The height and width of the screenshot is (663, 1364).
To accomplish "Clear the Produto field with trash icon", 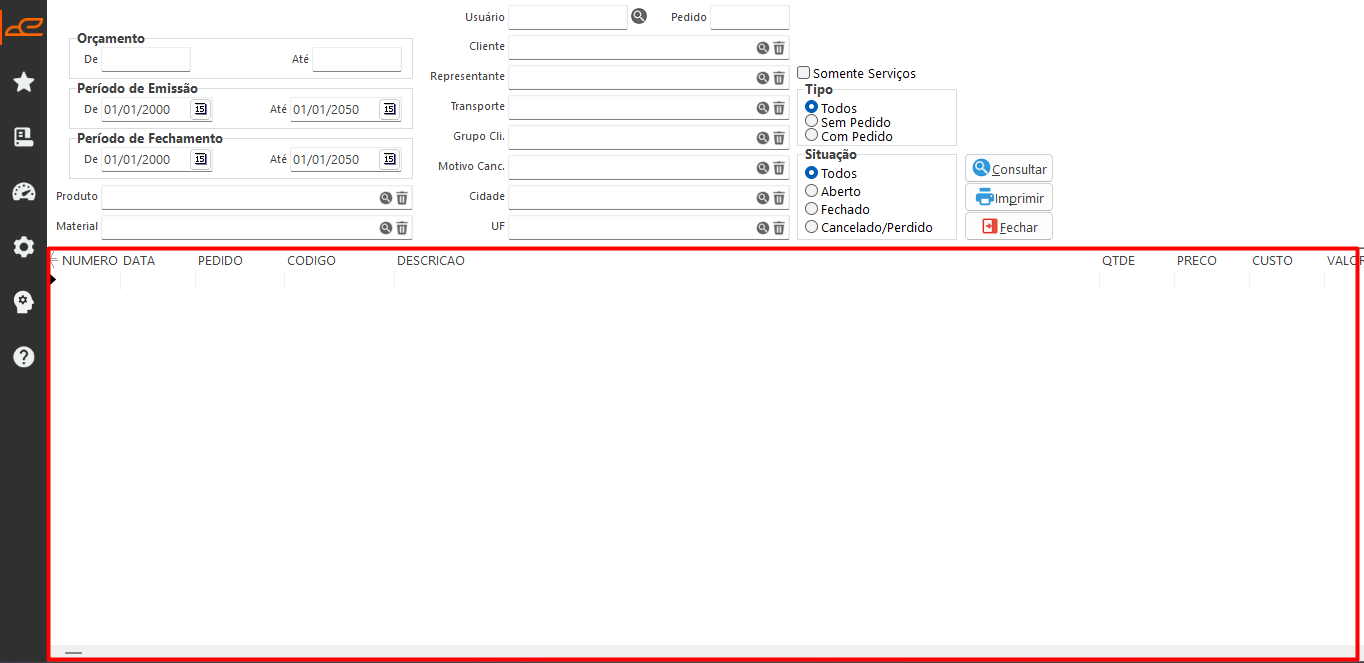I will click(x=402, y=198).
